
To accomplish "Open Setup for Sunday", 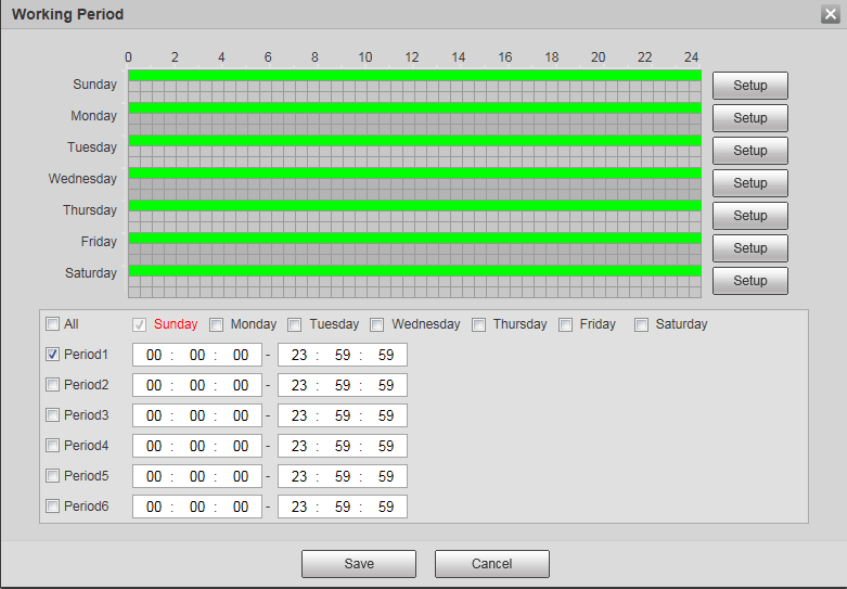I will pos(750,85).
